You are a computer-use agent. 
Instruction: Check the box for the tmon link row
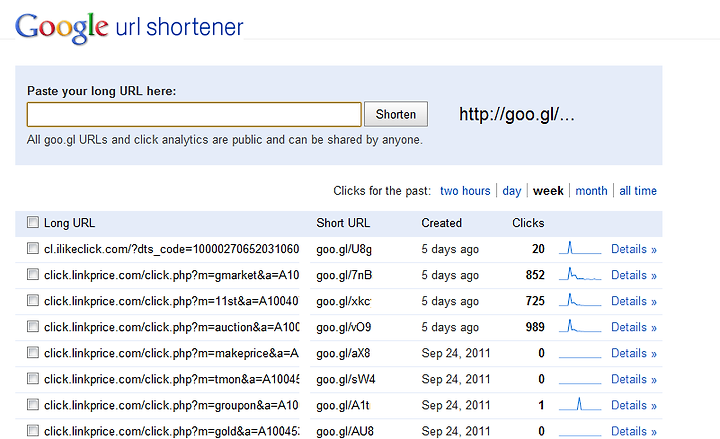click(x=33, y=378)
